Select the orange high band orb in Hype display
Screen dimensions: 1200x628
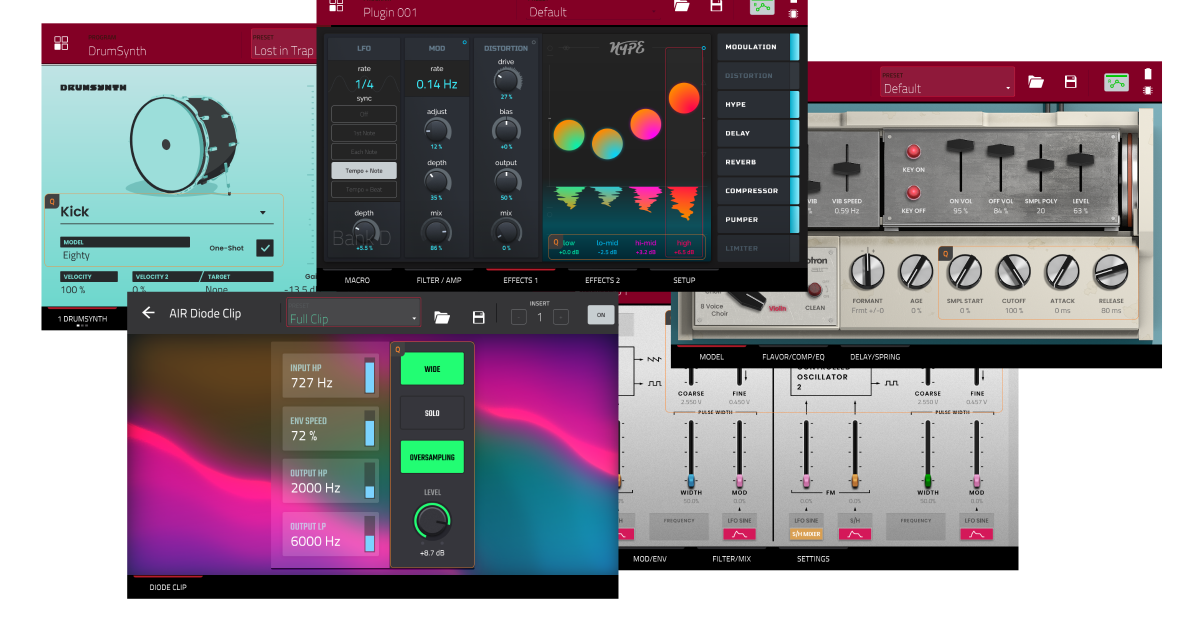[x=684, y=98]
